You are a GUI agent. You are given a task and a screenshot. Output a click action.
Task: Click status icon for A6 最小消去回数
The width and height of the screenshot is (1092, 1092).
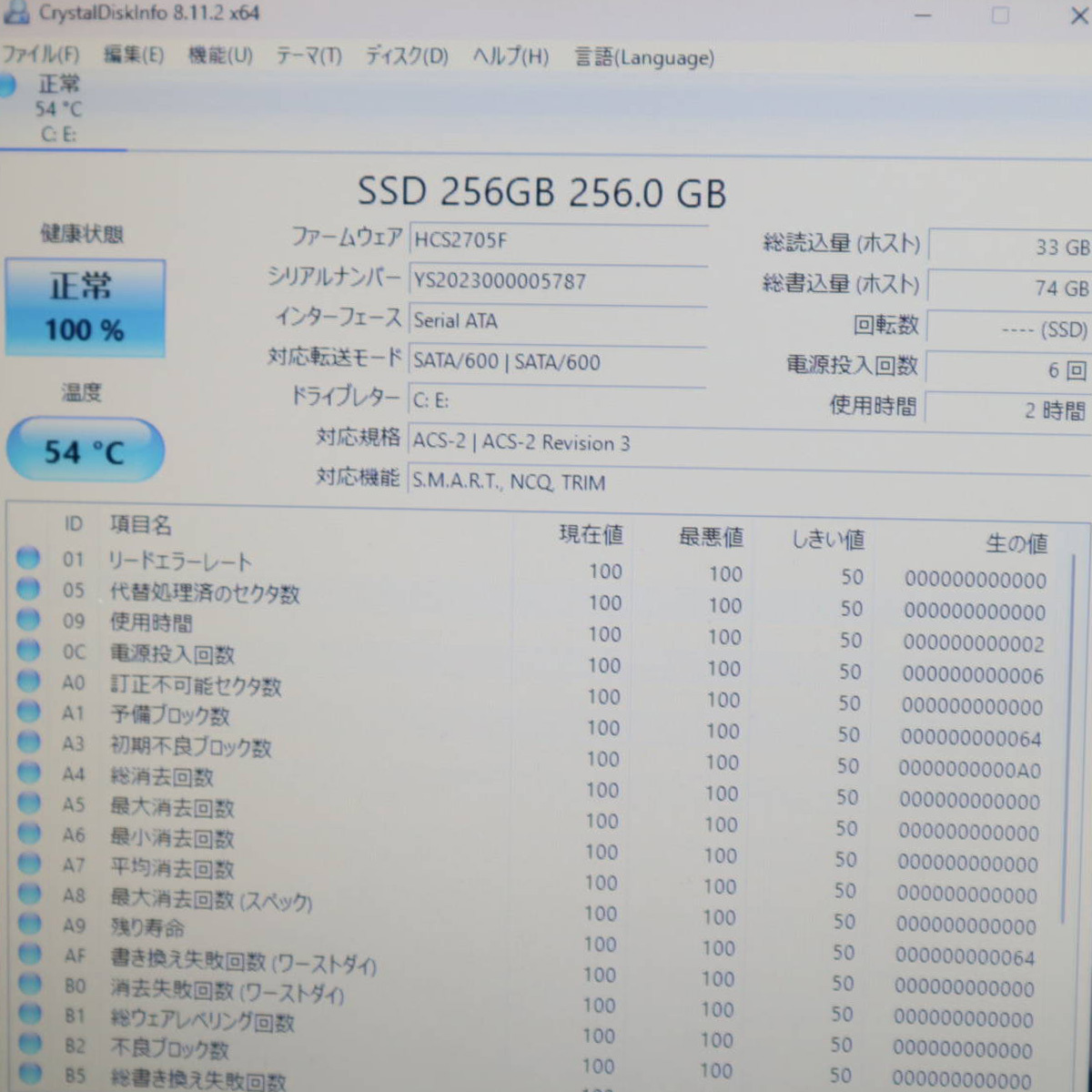click(29, 834)
